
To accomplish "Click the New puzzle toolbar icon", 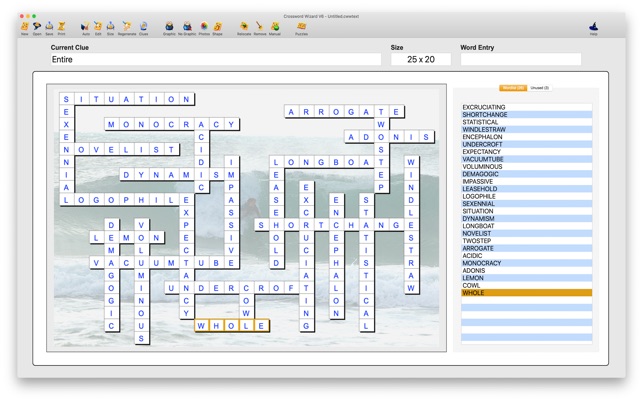I will (x=25, y=26).
